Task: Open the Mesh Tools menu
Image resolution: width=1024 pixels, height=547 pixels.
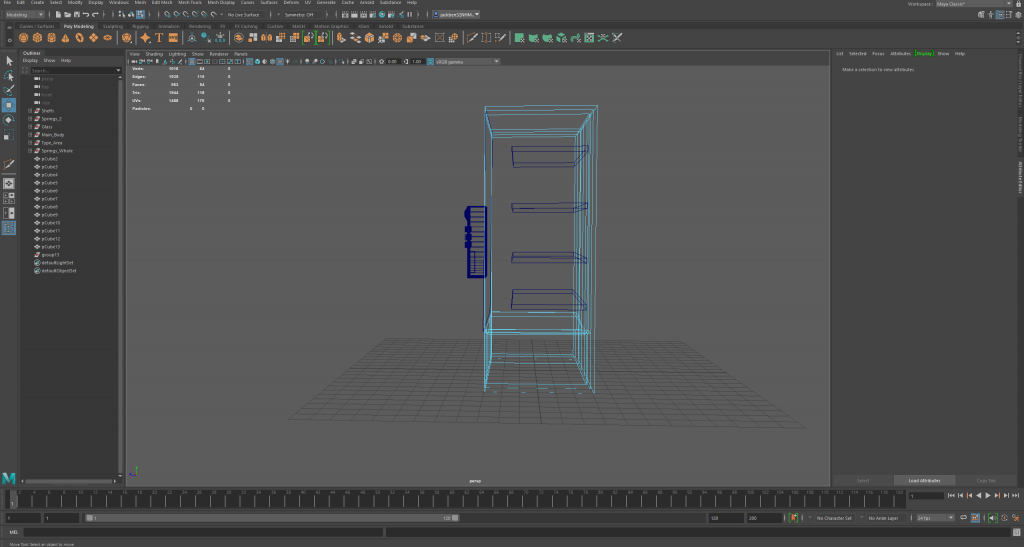Action: click(190, 3)
